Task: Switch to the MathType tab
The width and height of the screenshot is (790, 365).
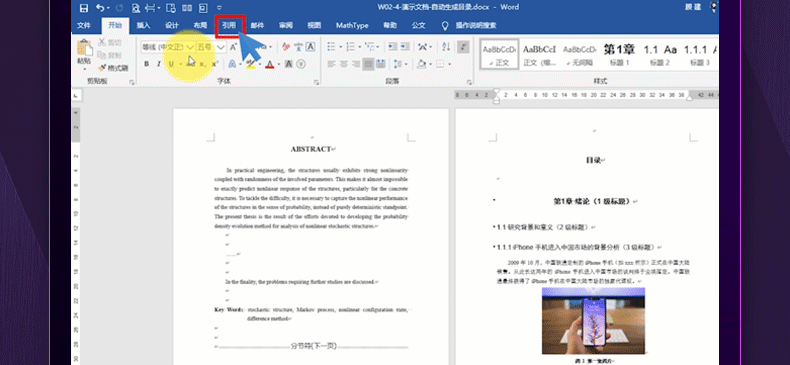Action: point(352,26)
